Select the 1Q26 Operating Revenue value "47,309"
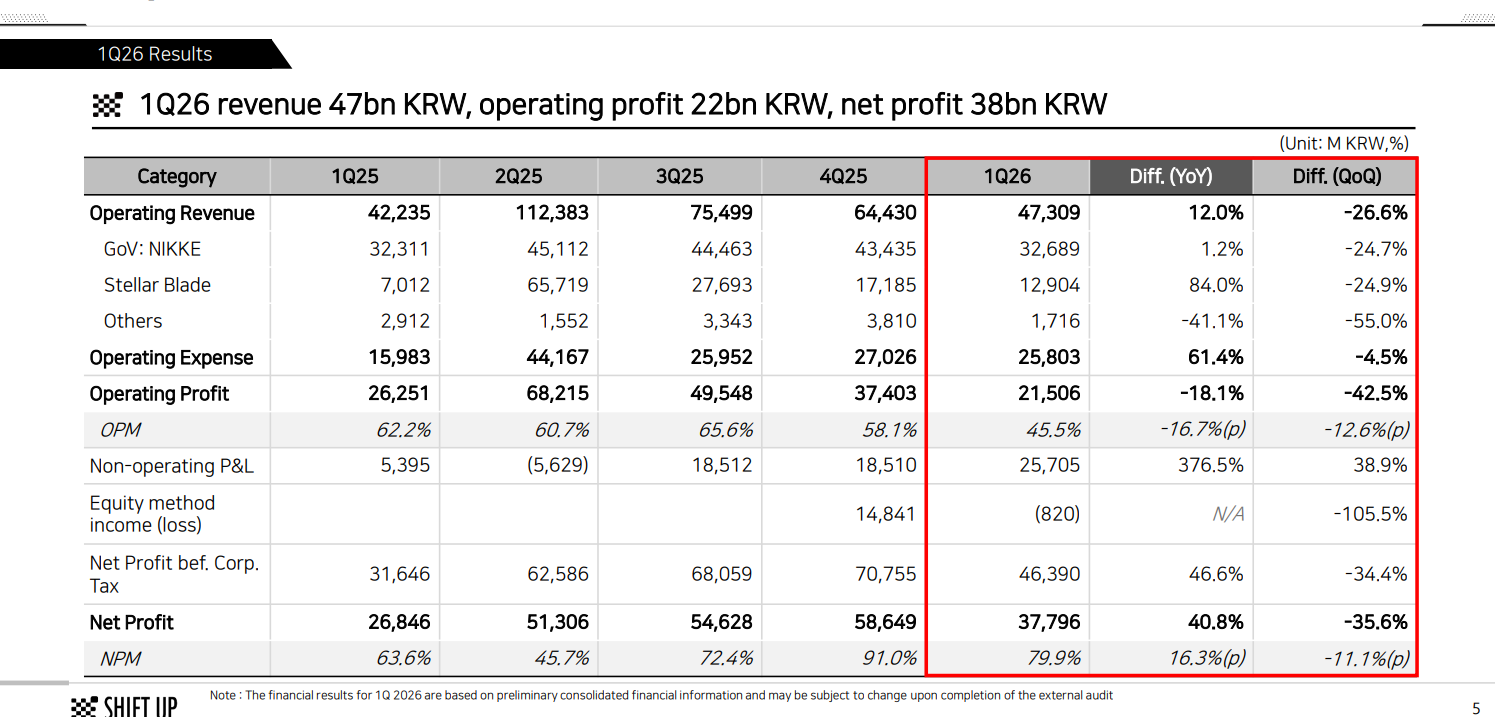Image resolution: width=1495 pixels, height=717 pixels. point(1049,213)
